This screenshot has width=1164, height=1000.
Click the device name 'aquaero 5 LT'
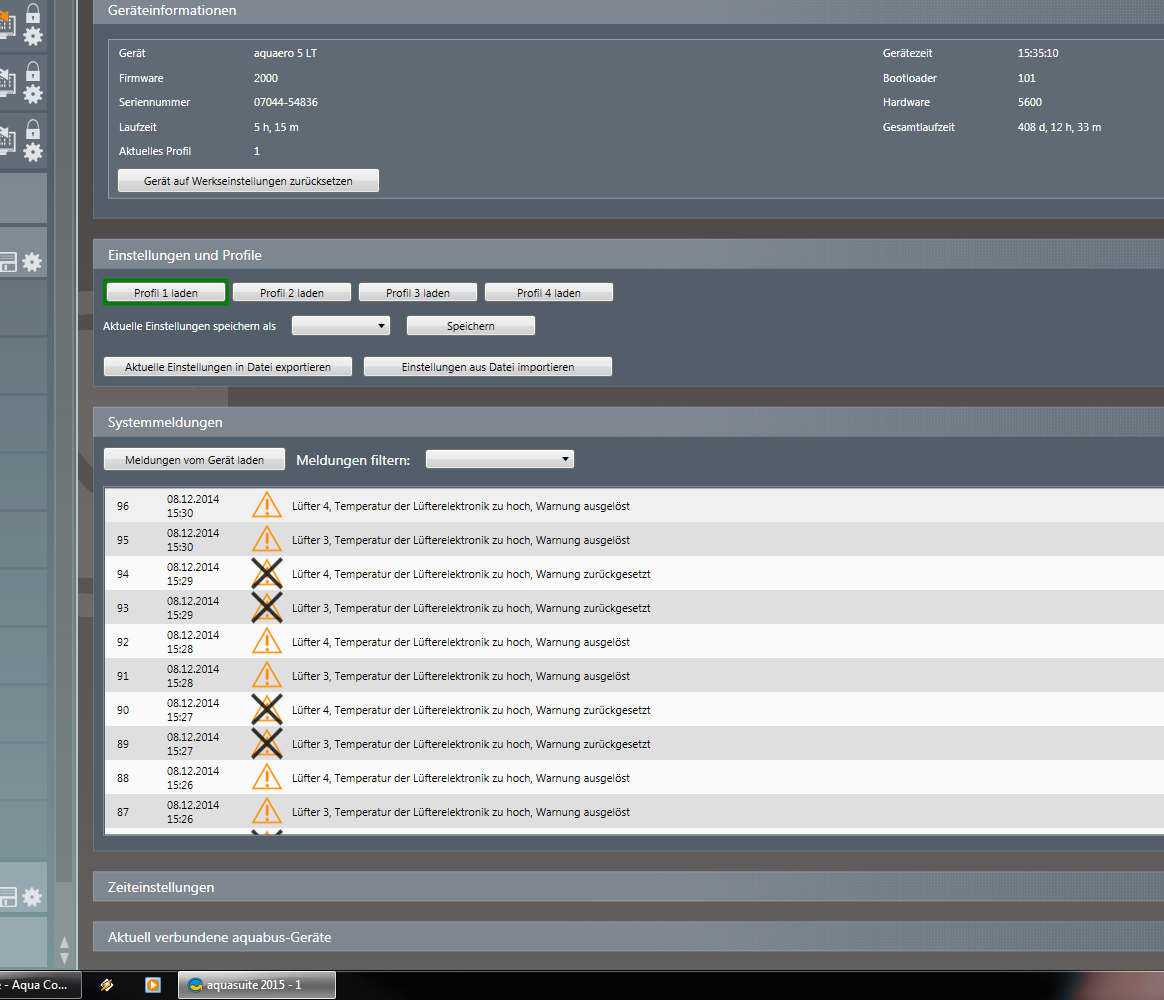[x=285, y=53]
